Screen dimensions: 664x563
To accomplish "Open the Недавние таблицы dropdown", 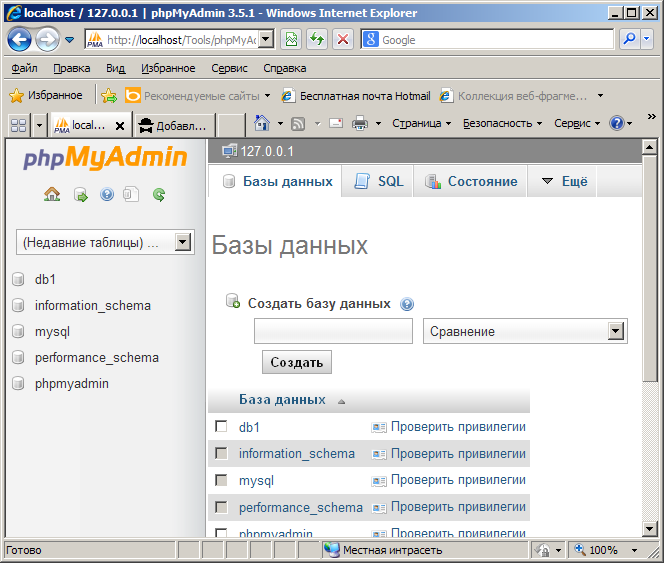I will coord(105,242).
